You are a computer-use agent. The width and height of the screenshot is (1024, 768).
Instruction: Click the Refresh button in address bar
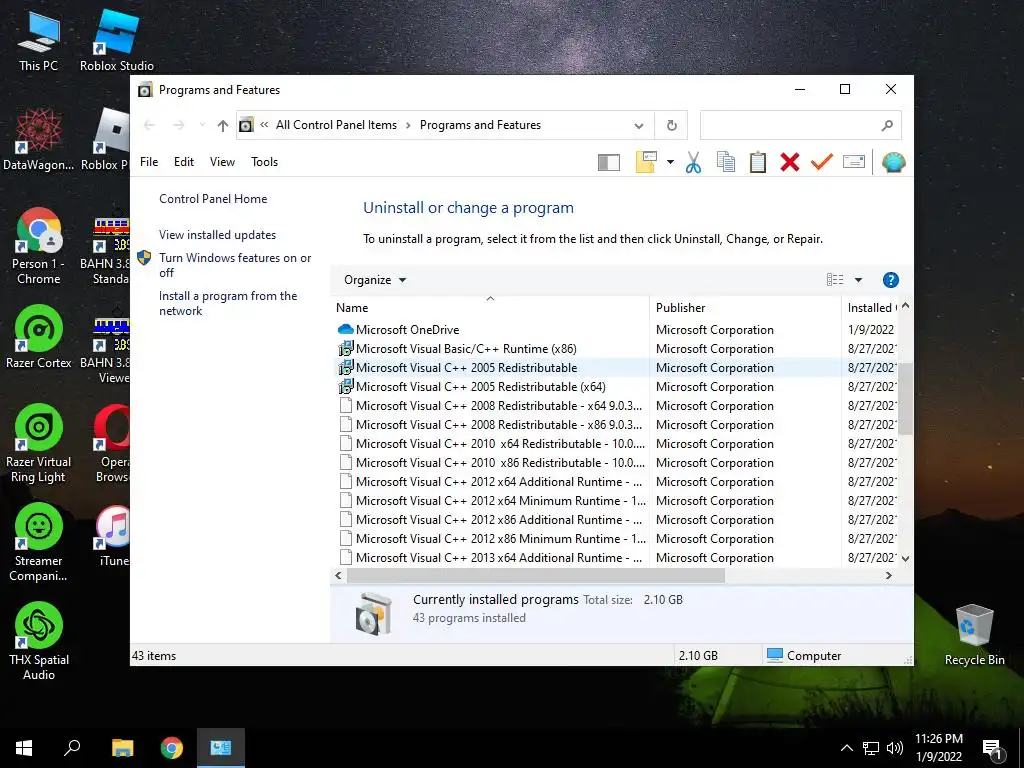(671, 125)
